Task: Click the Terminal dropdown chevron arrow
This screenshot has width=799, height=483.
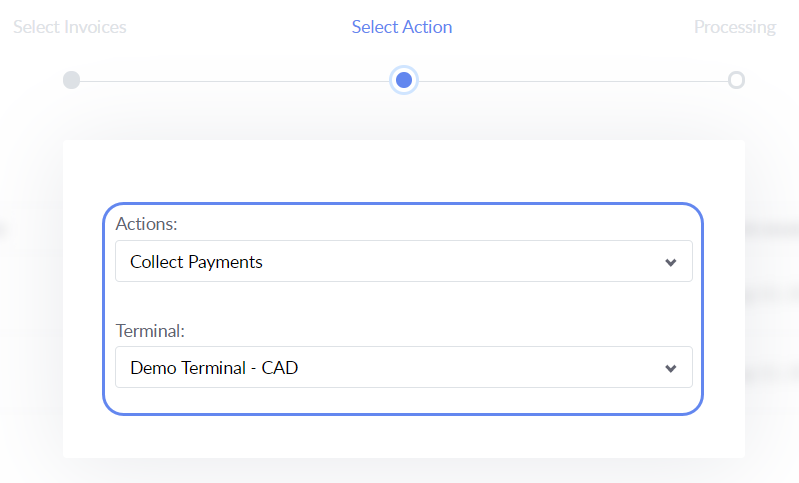Action: click(671, 368)
